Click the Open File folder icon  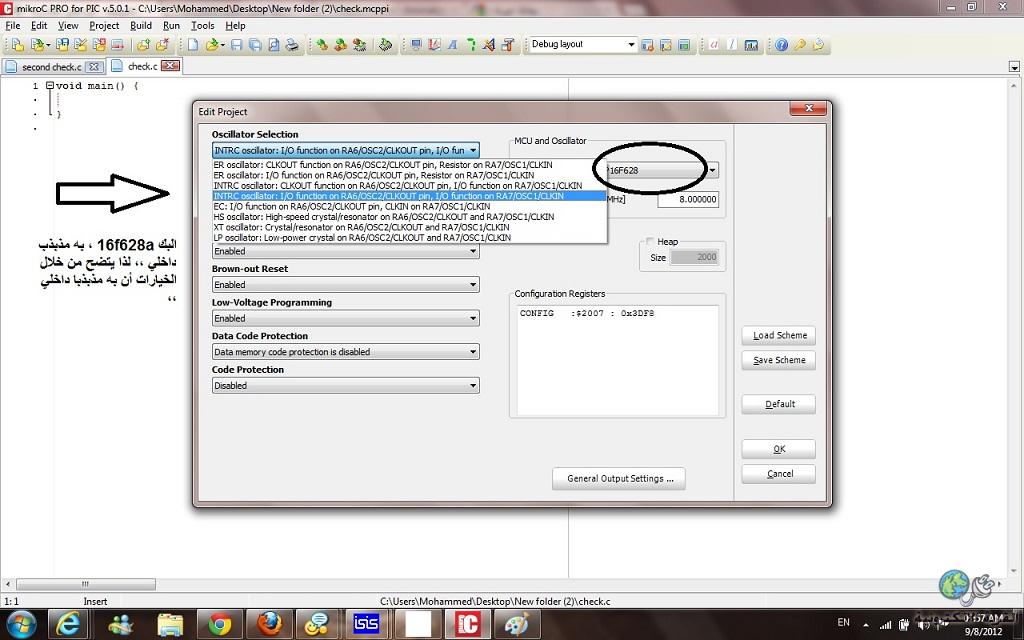tap(212, 44)
